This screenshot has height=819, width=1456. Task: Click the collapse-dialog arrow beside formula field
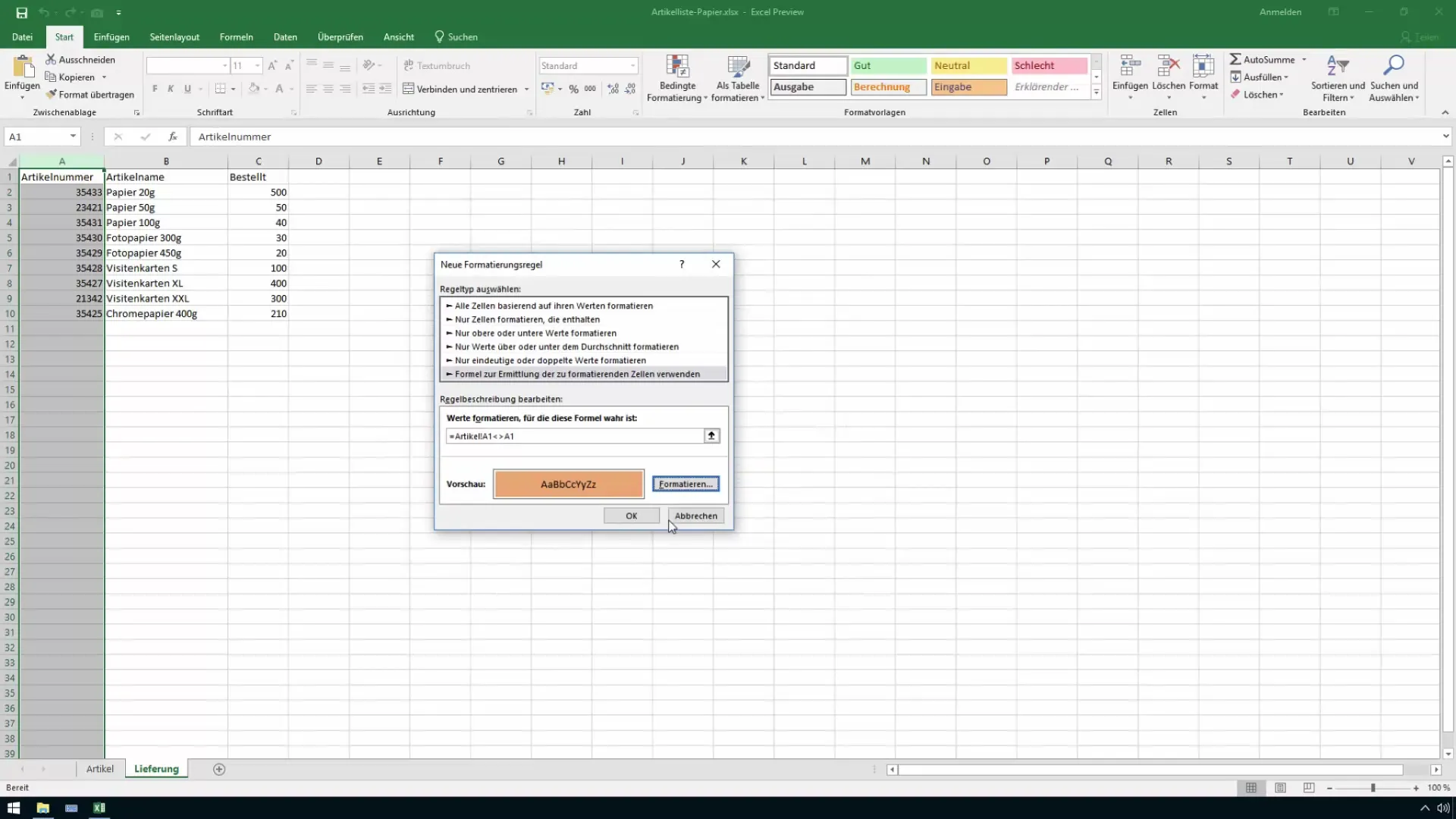(711, 436)
